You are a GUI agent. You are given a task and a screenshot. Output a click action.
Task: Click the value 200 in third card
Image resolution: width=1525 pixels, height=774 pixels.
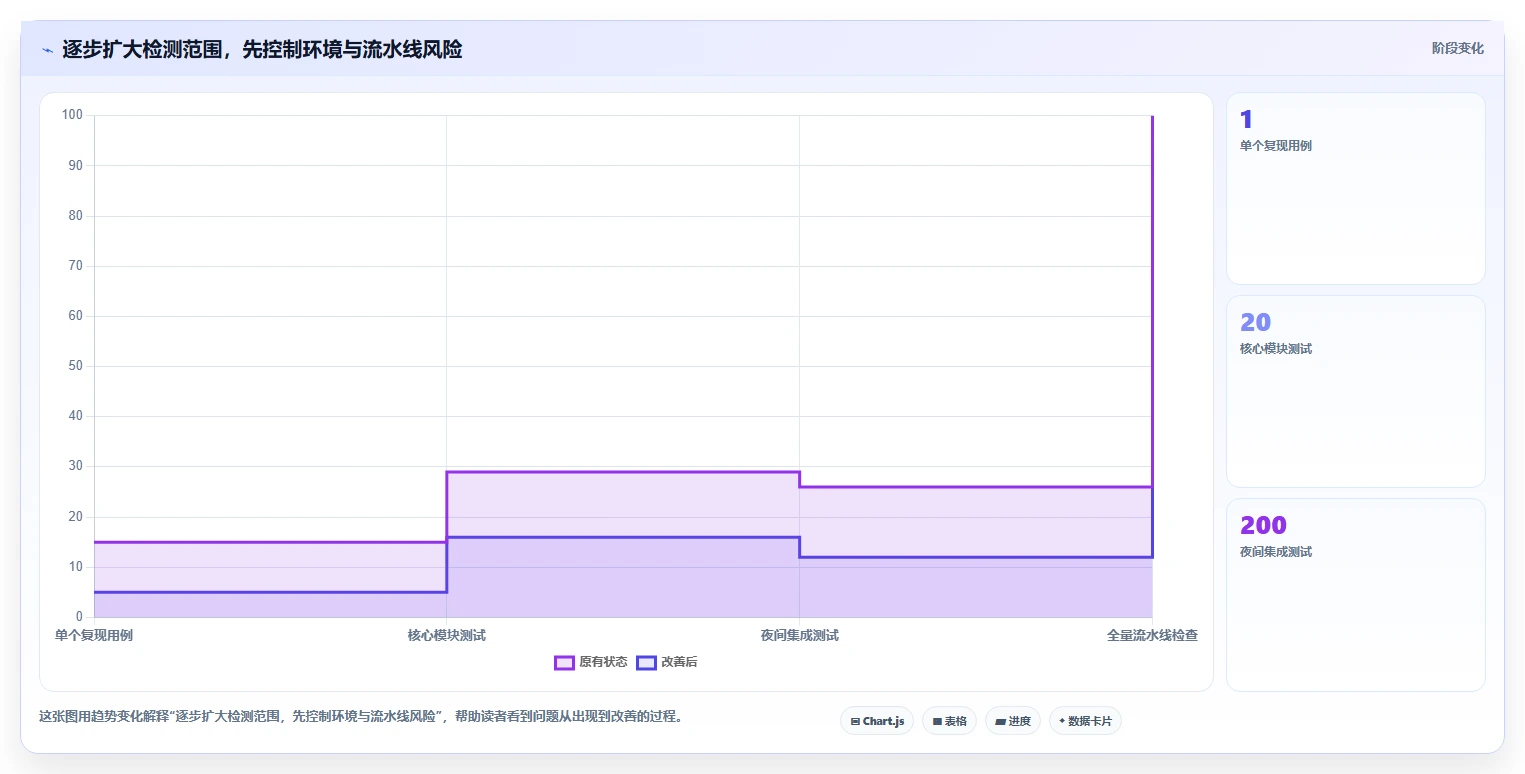point(1263,526)
